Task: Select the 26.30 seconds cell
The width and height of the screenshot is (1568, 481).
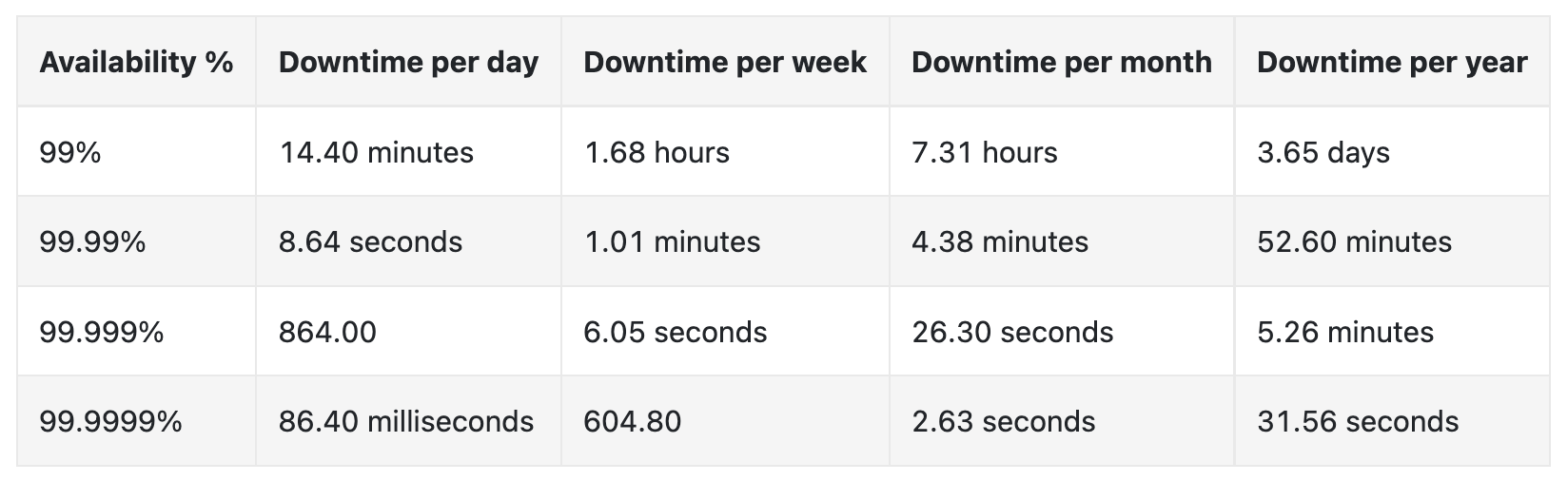Action: [x=1012, y=332]
